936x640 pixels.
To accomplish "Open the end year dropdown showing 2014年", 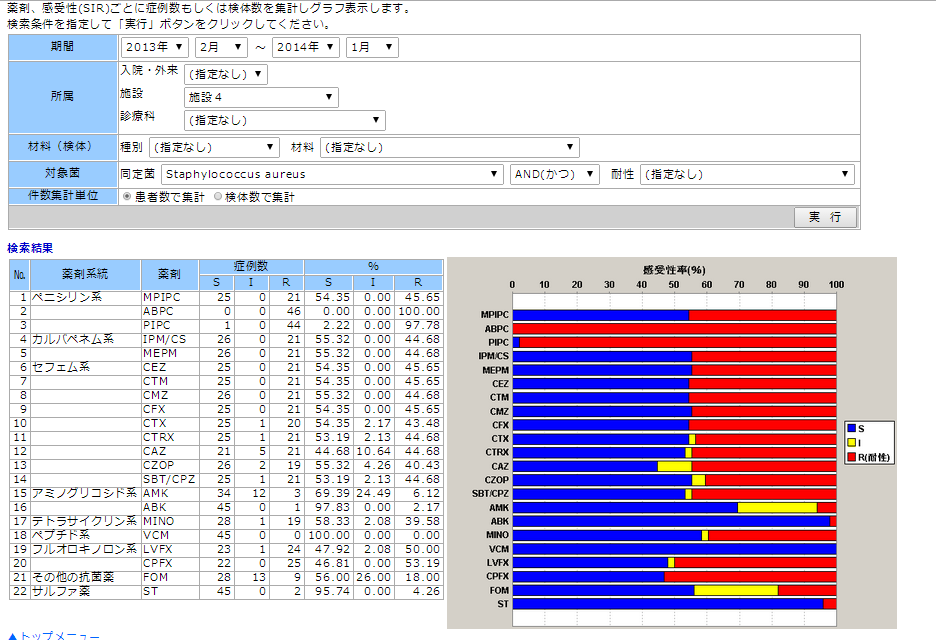I will click(306, 48).
